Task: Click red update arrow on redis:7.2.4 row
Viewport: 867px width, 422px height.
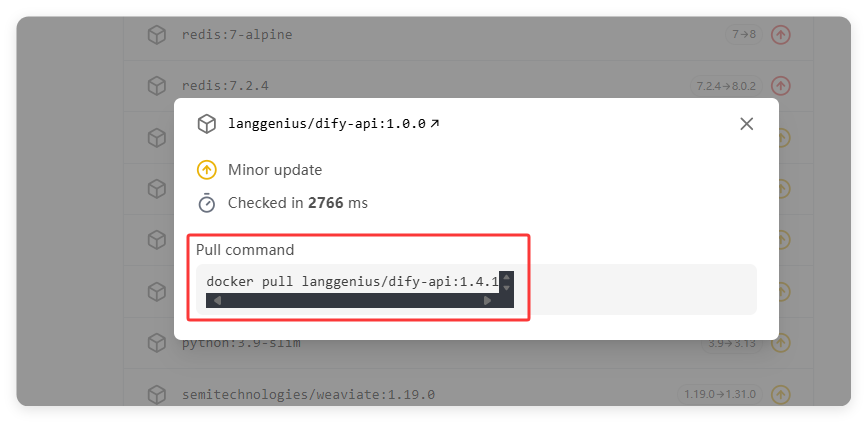Action: pos(781,86)
